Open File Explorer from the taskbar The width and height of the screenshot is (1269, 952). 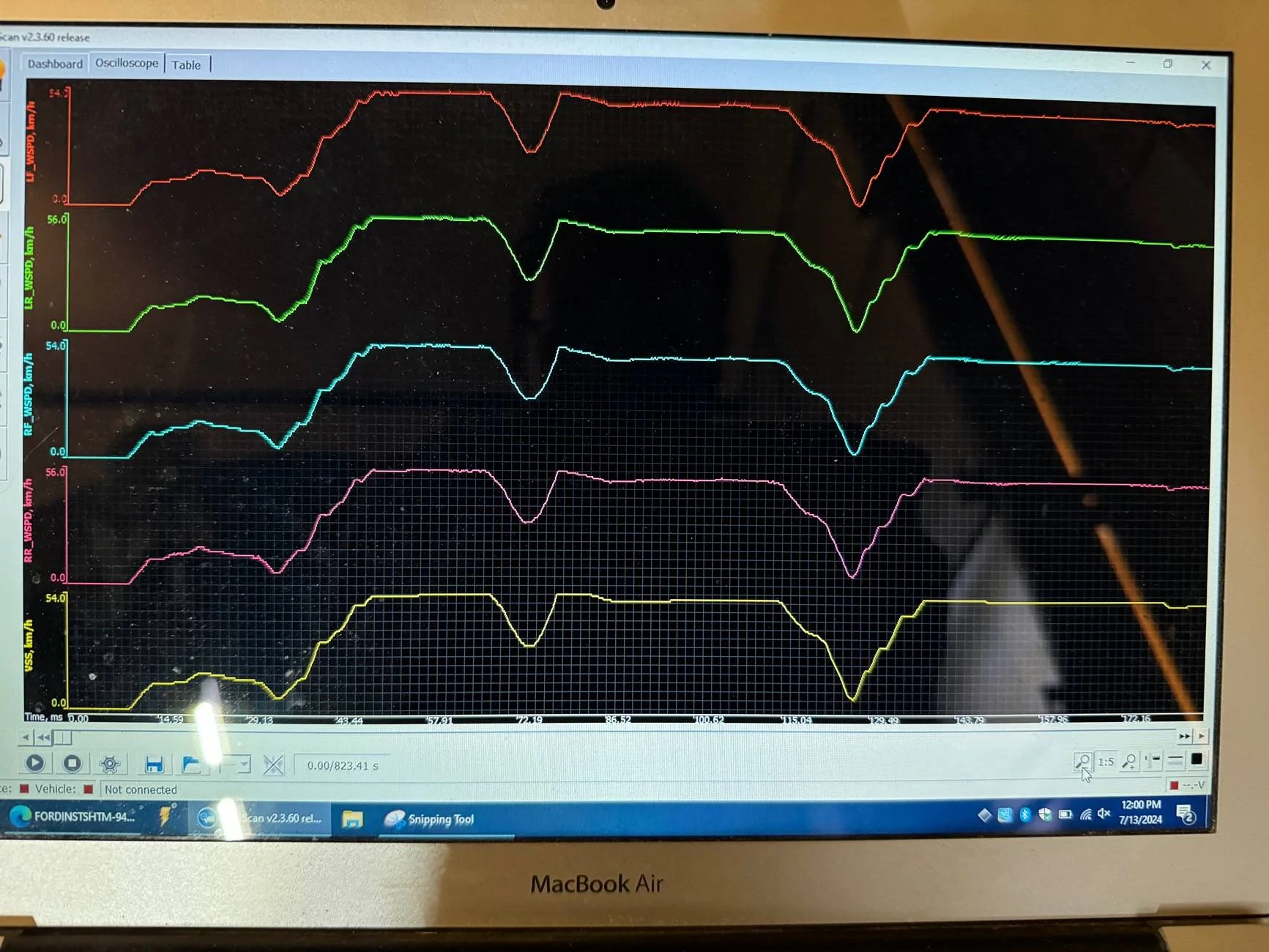[x=352, y=819]
